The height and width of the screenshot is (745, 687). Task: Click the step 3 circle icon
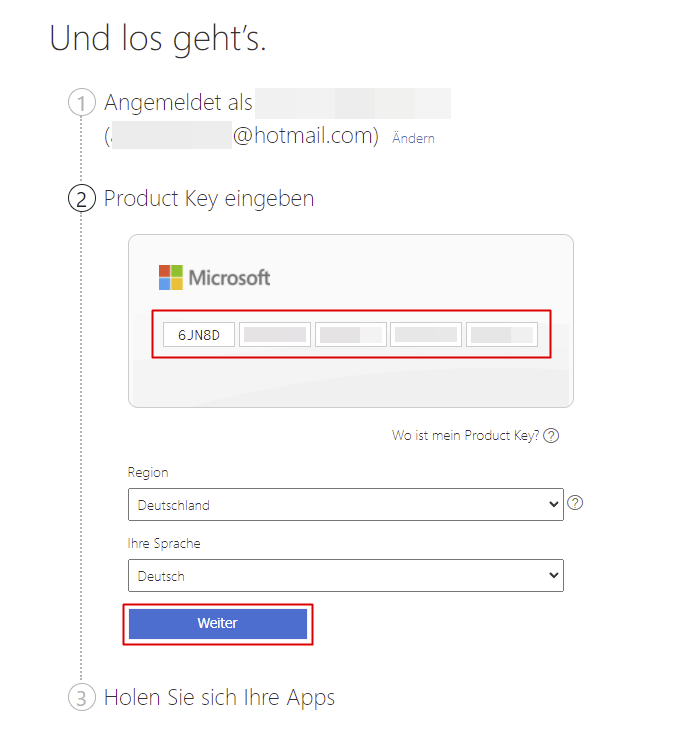point(82,697)
